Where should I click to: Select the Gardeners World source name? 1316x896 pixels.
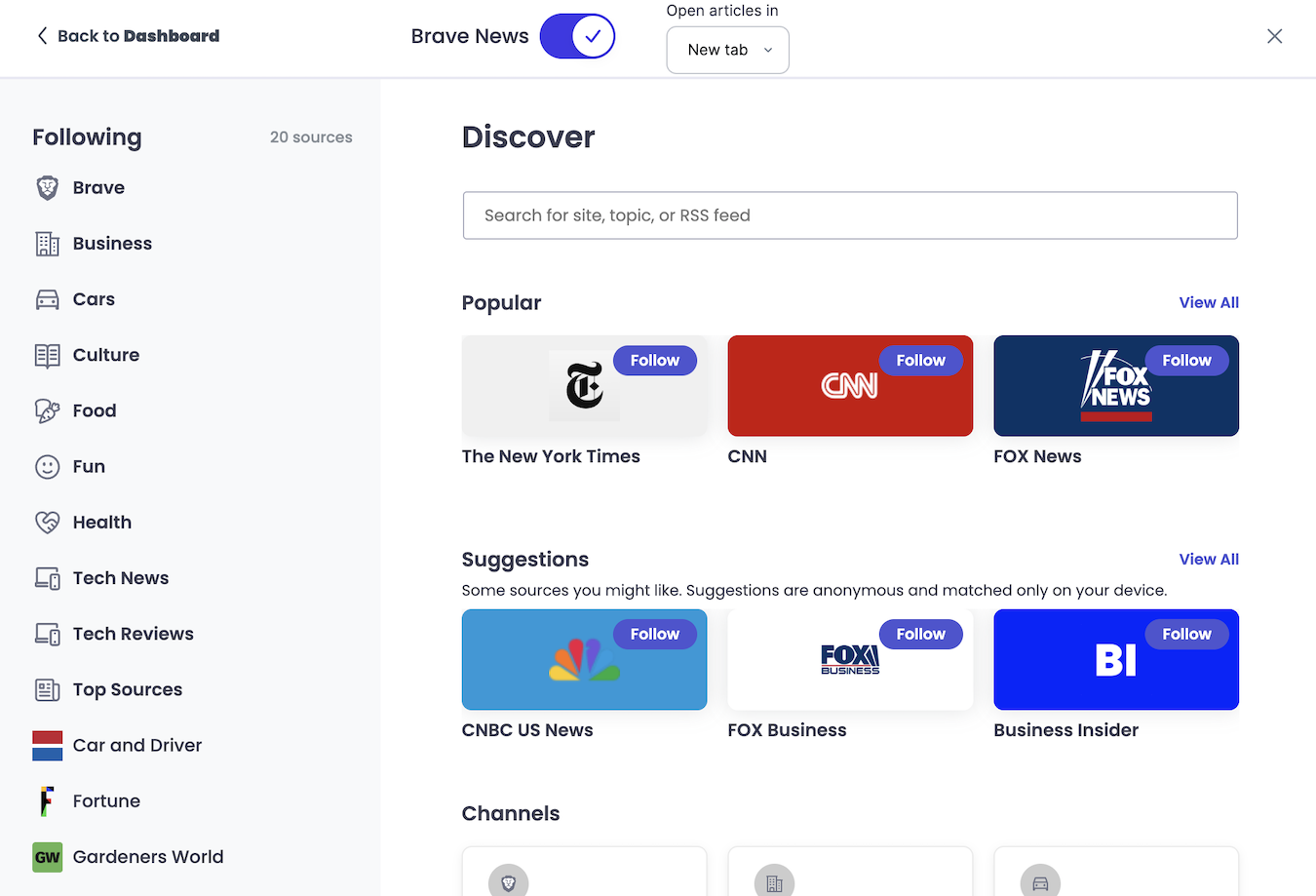tap(148, 857)
